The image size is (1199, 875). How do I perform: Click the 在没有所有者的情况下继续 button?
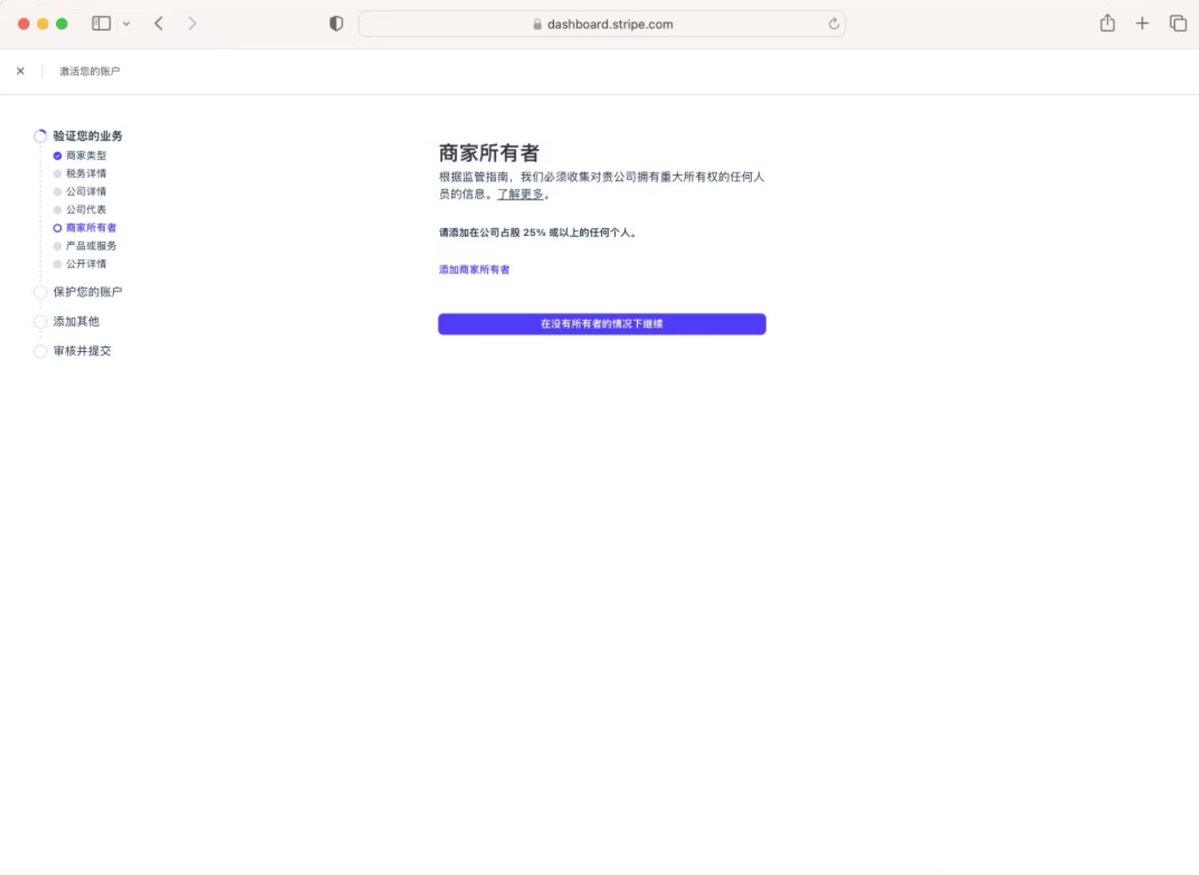[x=602, y=324]
